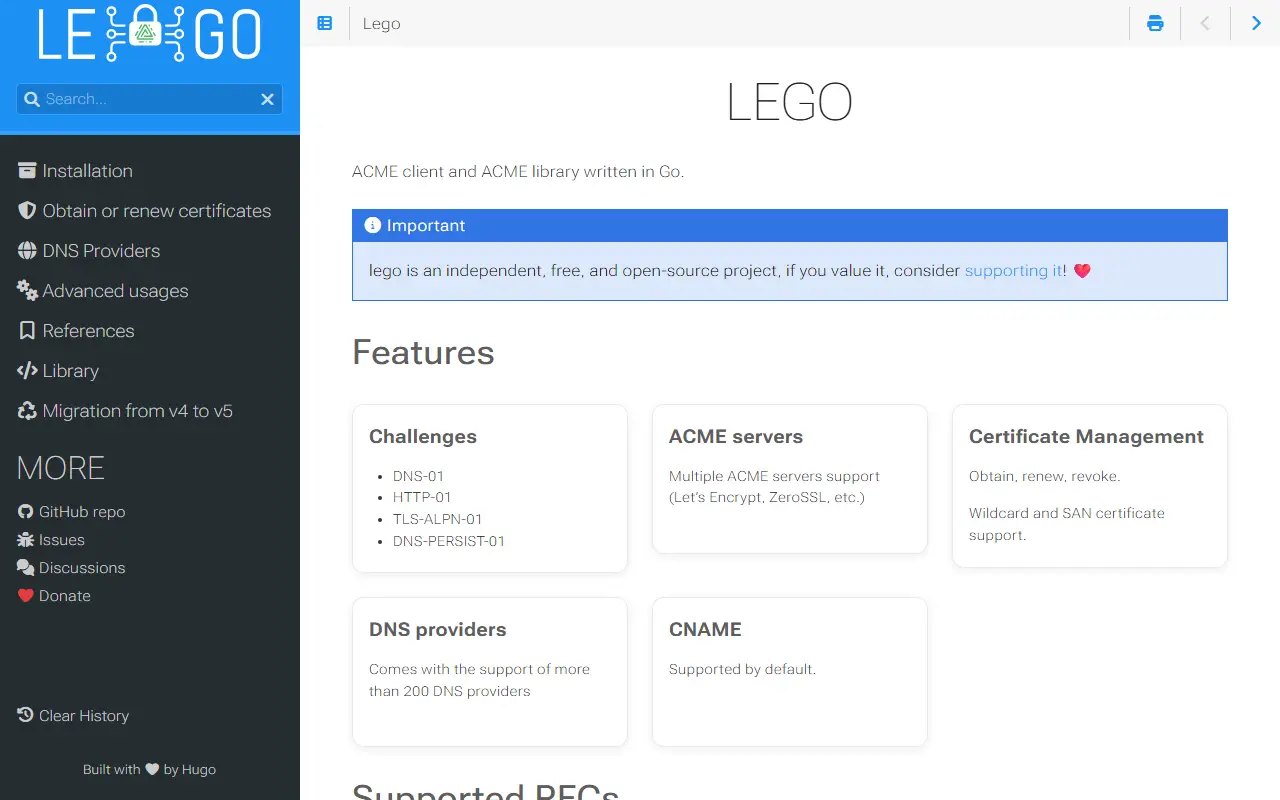
Task: Focus the Search input field
Action: 150,99
